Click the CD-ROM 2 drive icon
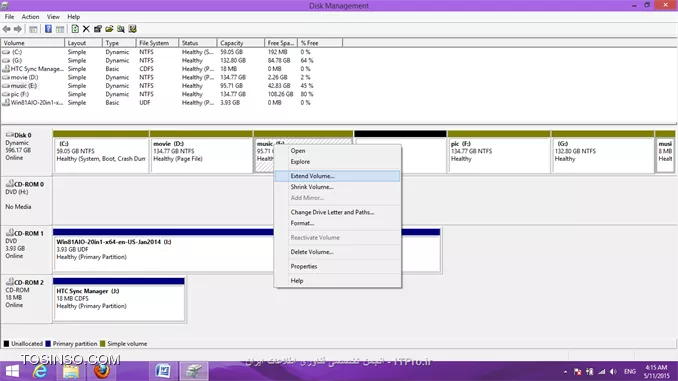 coord(10,282)
